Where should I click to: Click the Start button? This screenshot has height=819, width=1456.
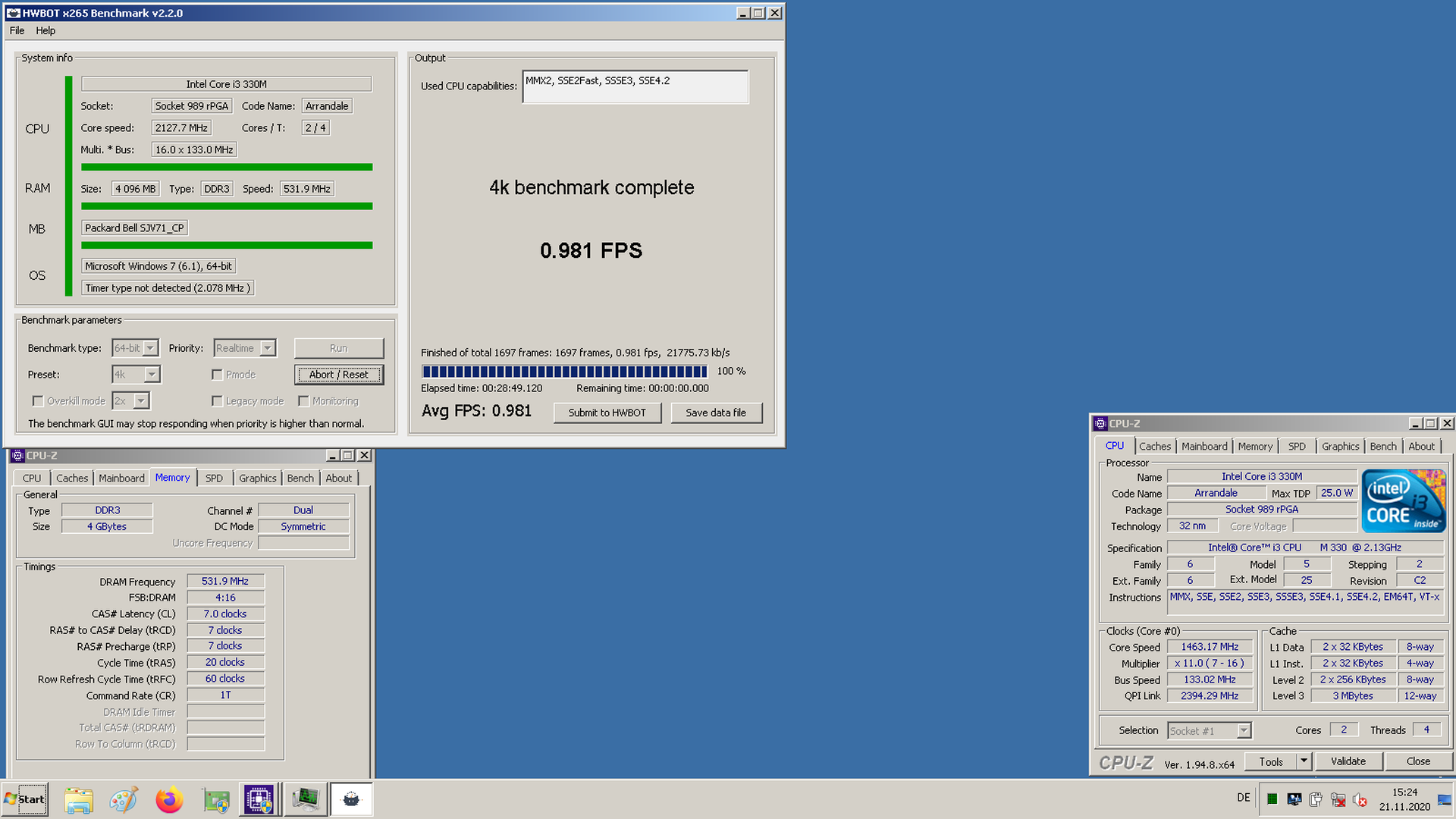(x=25, y=799)
